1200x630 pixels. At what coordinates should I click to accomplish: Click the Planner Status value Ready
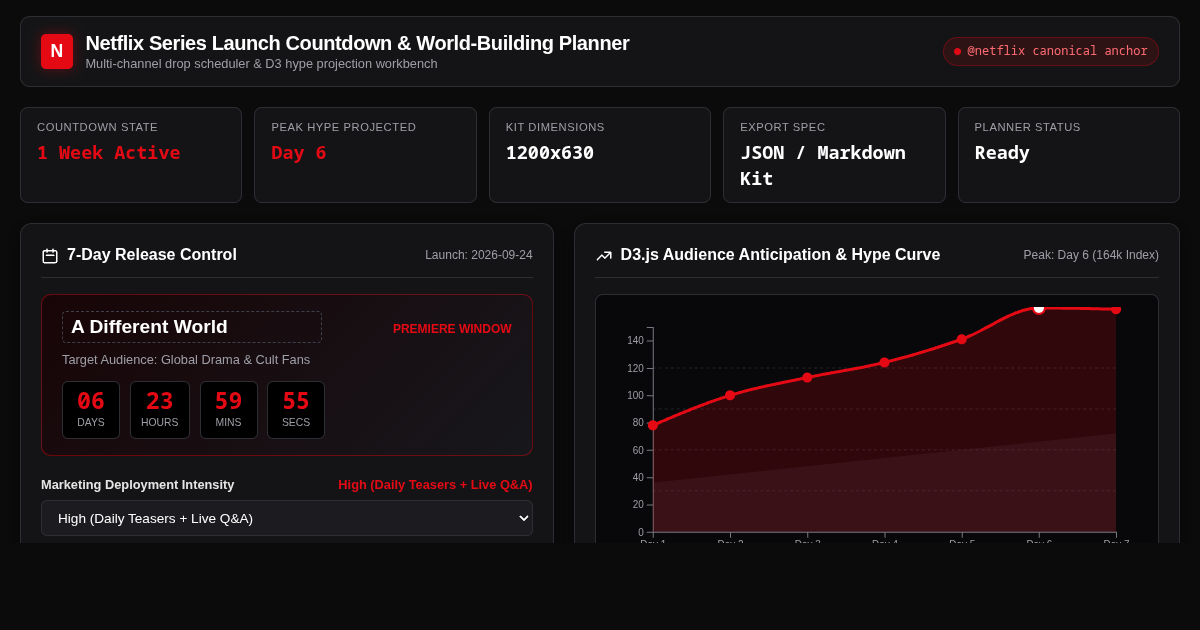tap(1002, 153)
